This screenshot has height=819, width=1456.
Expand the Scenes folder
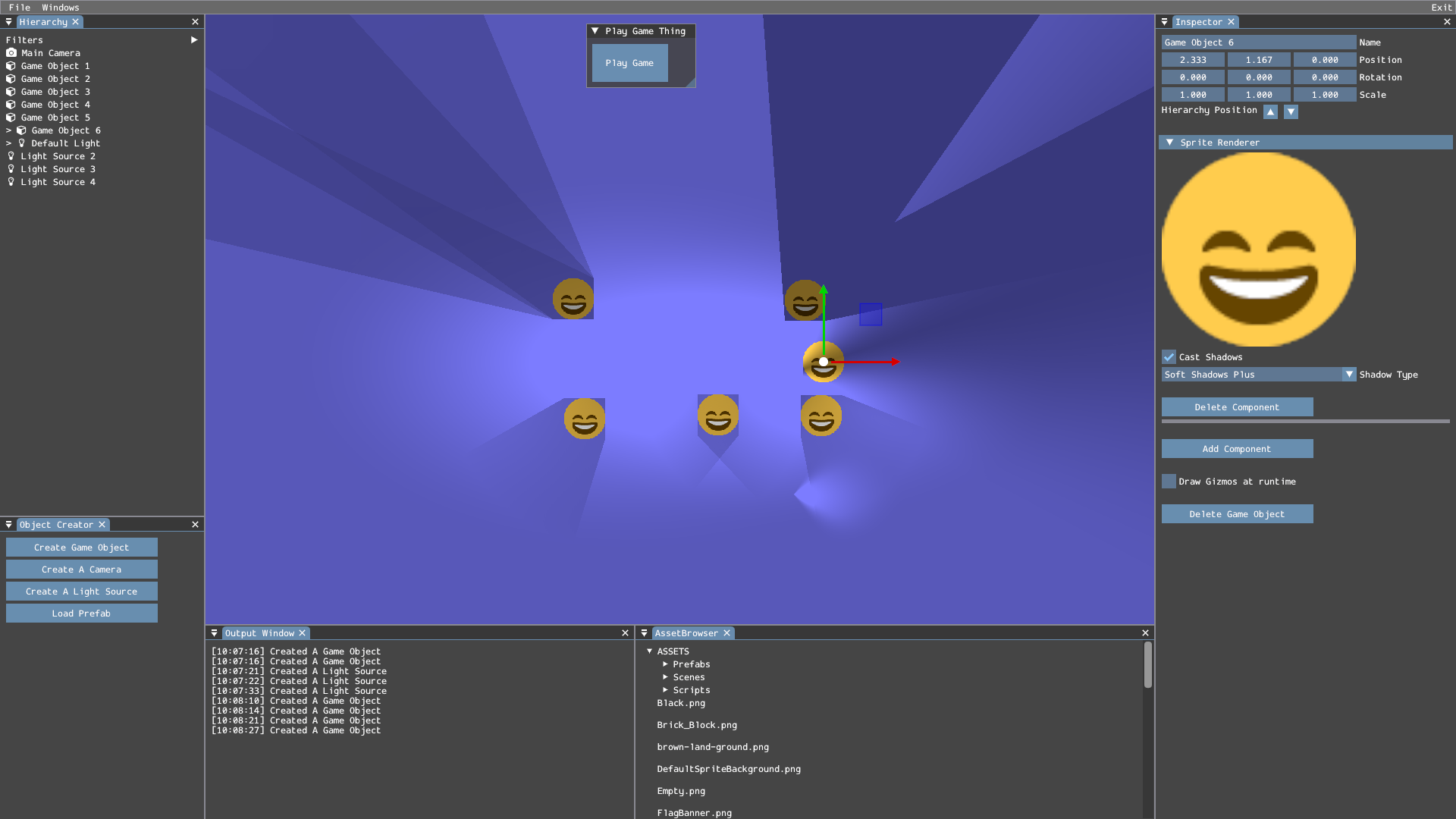pos(665,677)
